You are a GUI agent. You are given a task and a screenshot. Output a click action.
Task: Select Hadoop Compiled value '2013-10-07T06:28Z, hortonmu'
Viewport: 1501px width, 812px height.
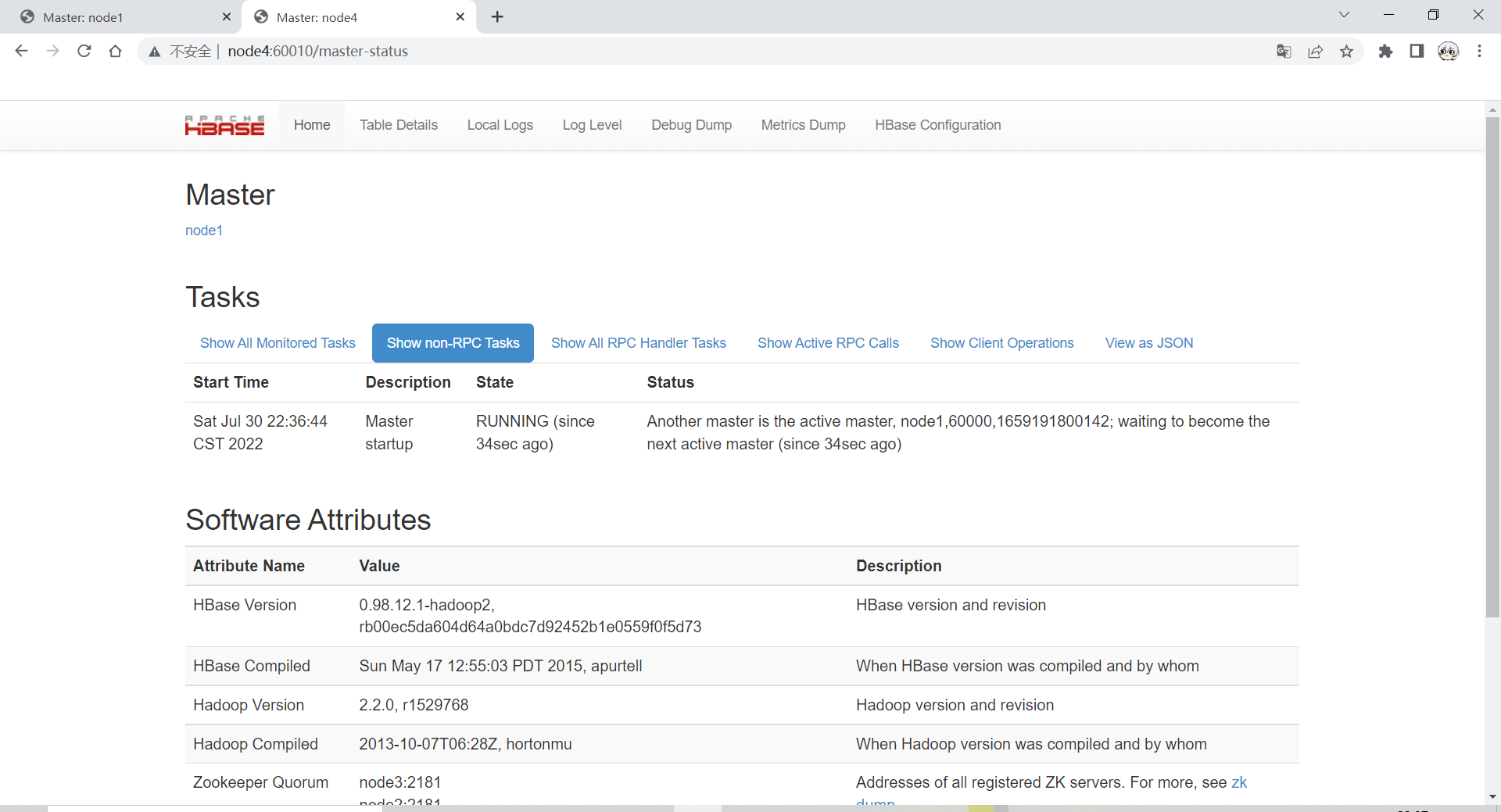point(465,744)
